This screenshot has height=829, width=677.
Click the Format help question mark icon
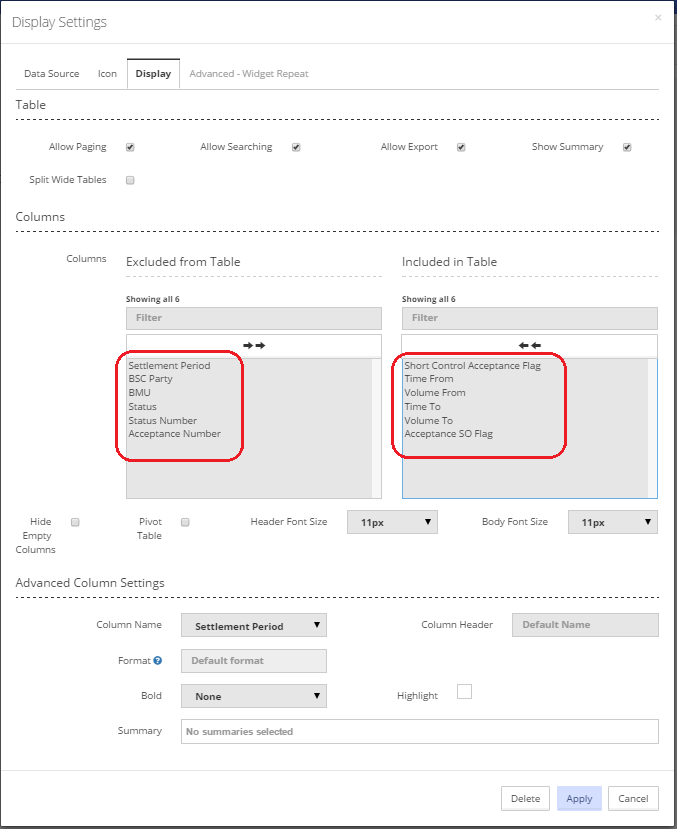(x=158, y=661)
